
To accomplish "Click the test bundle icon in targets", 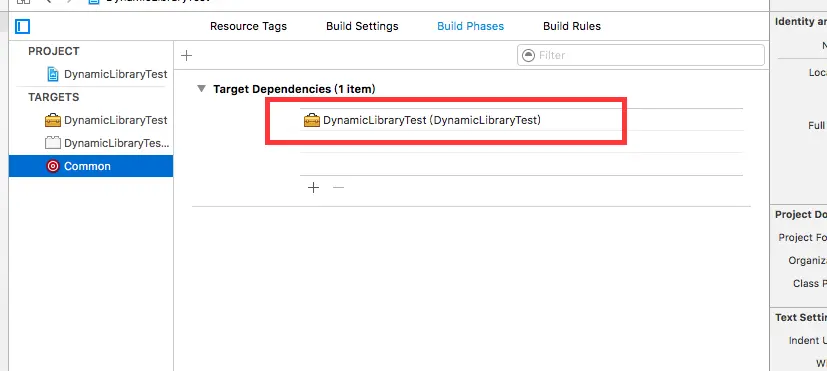I will coord(53,143).
